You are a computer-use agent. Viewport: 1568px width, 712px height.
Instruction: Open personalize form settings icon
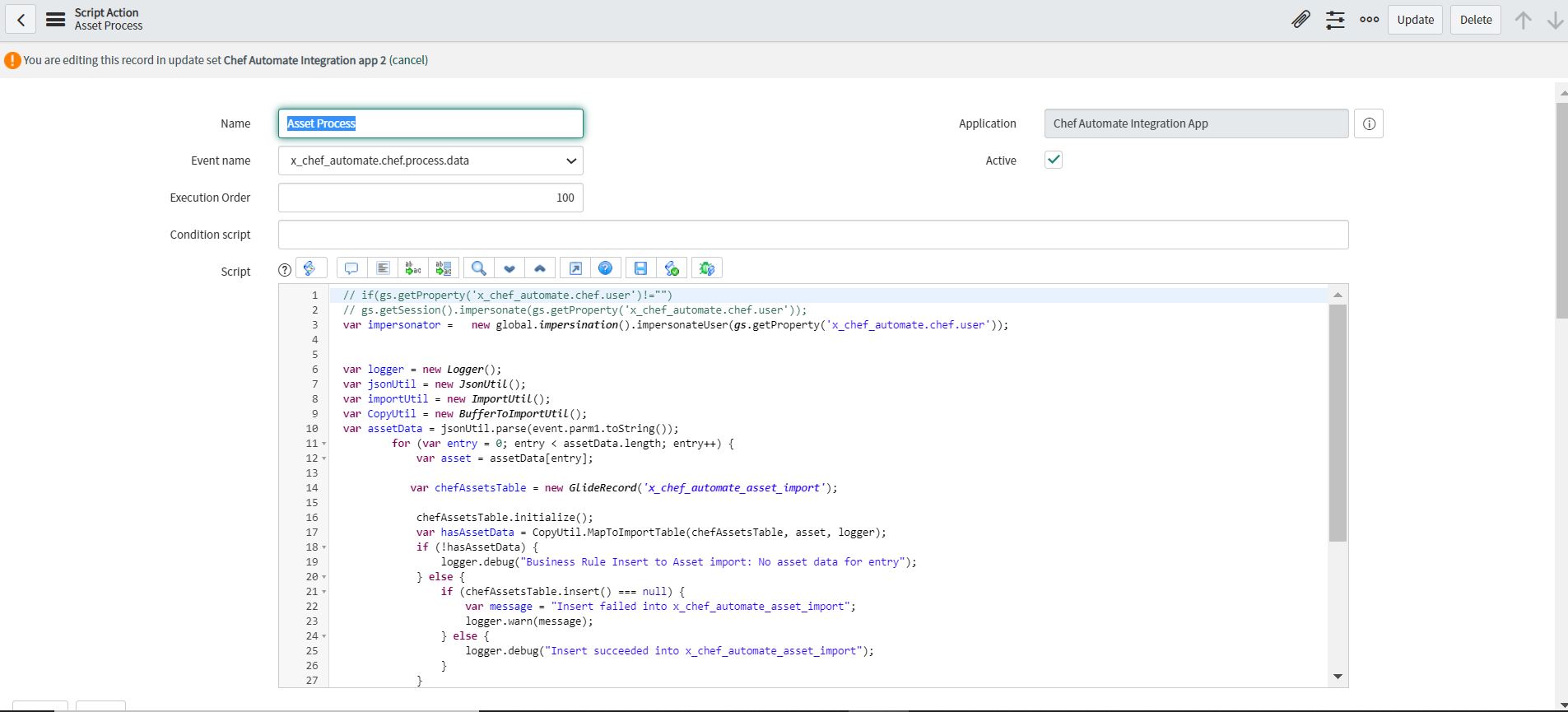pyautogui.click(x=1335, y=20)
